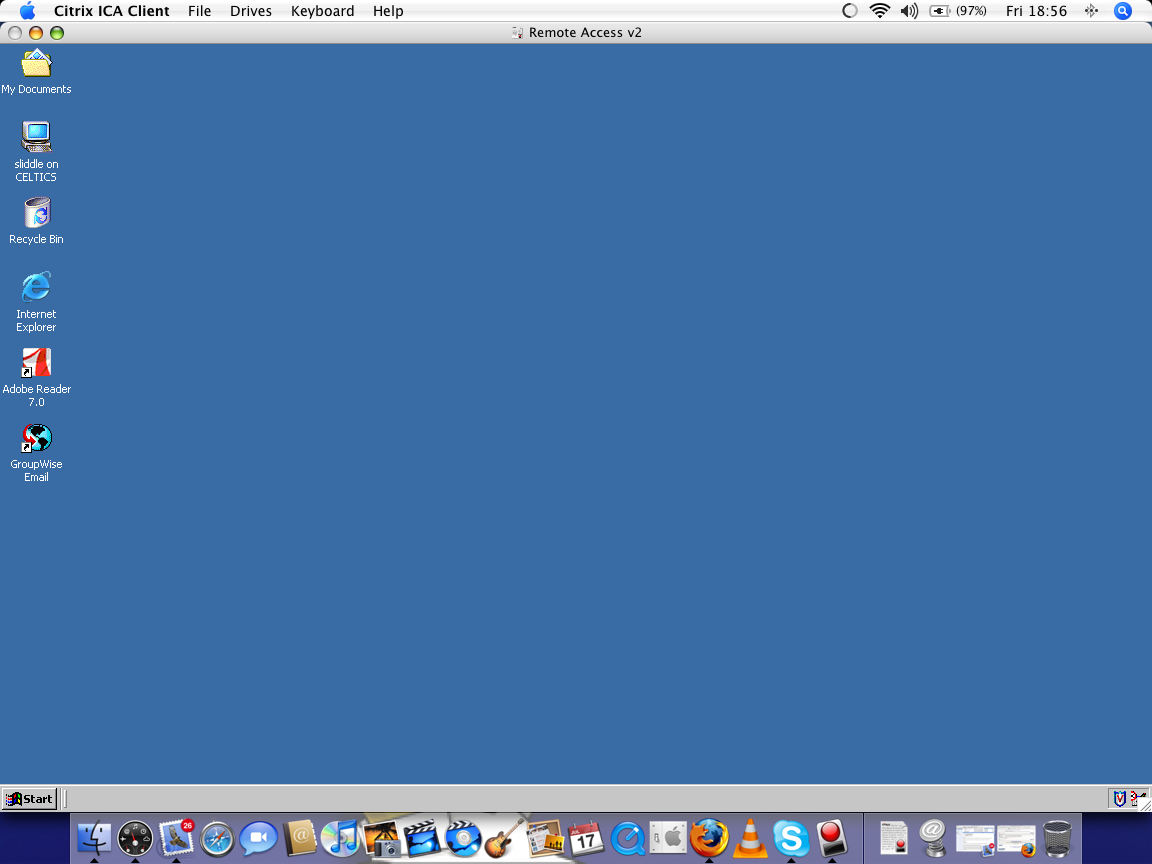
Task: Select the Internet Explorer desktop icon
Action: 36,287
